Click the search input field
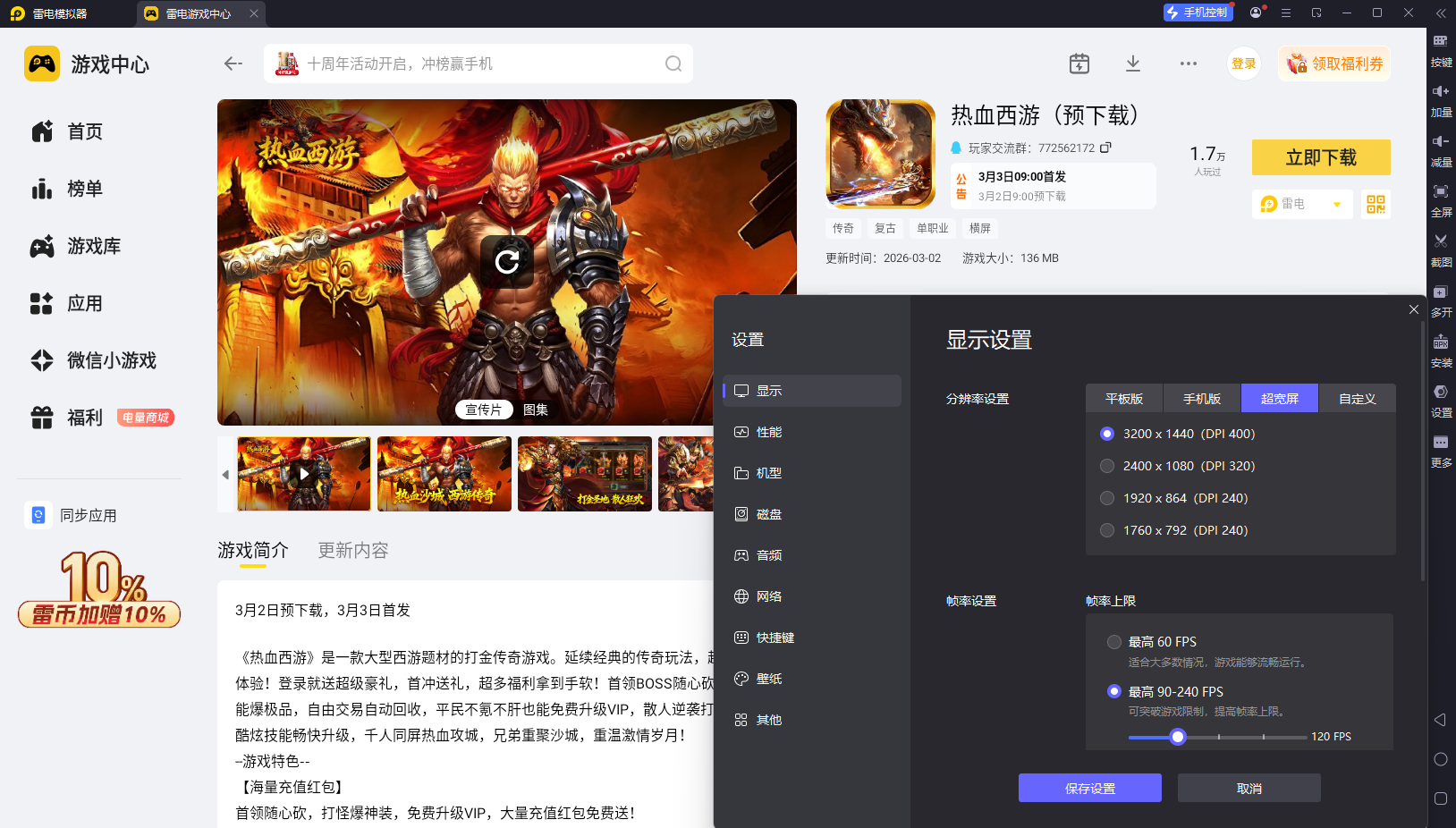This screenshot has width=1456, height=828. (x=478, y=63)
